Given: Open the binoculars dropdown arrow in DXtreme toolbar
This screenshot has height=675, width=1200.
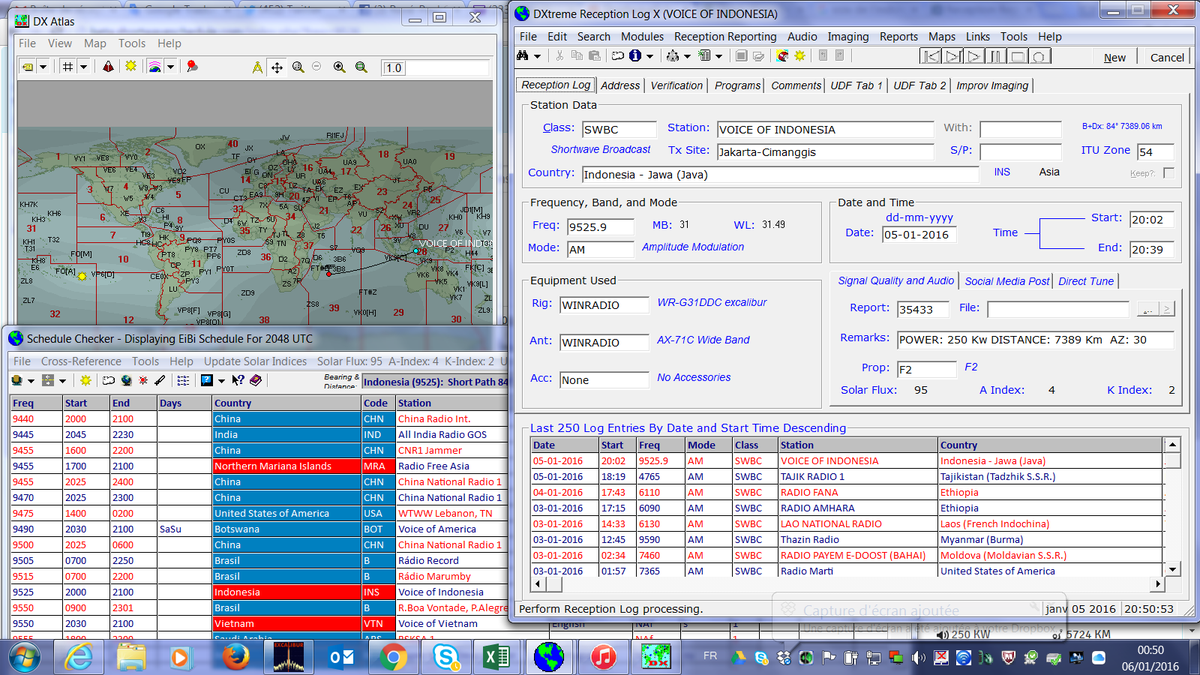Looking at the screenshot, I should 538,56.
